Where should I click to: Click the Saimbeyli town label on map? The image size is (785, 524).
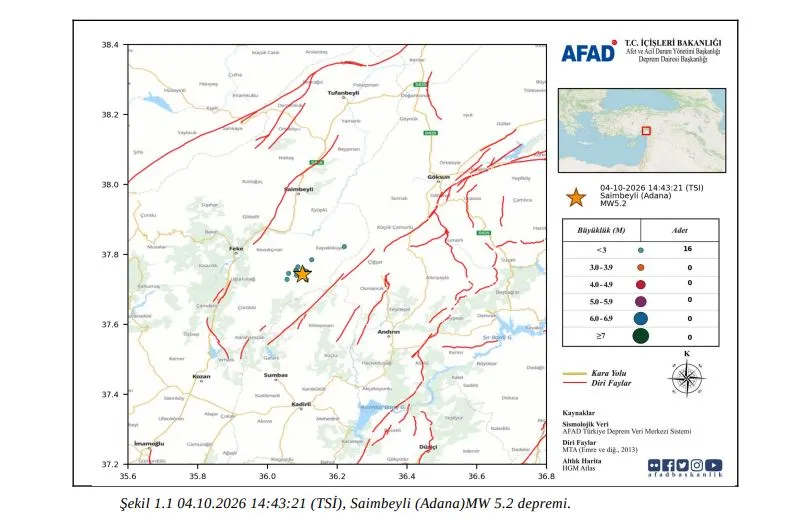pos(299,189)
